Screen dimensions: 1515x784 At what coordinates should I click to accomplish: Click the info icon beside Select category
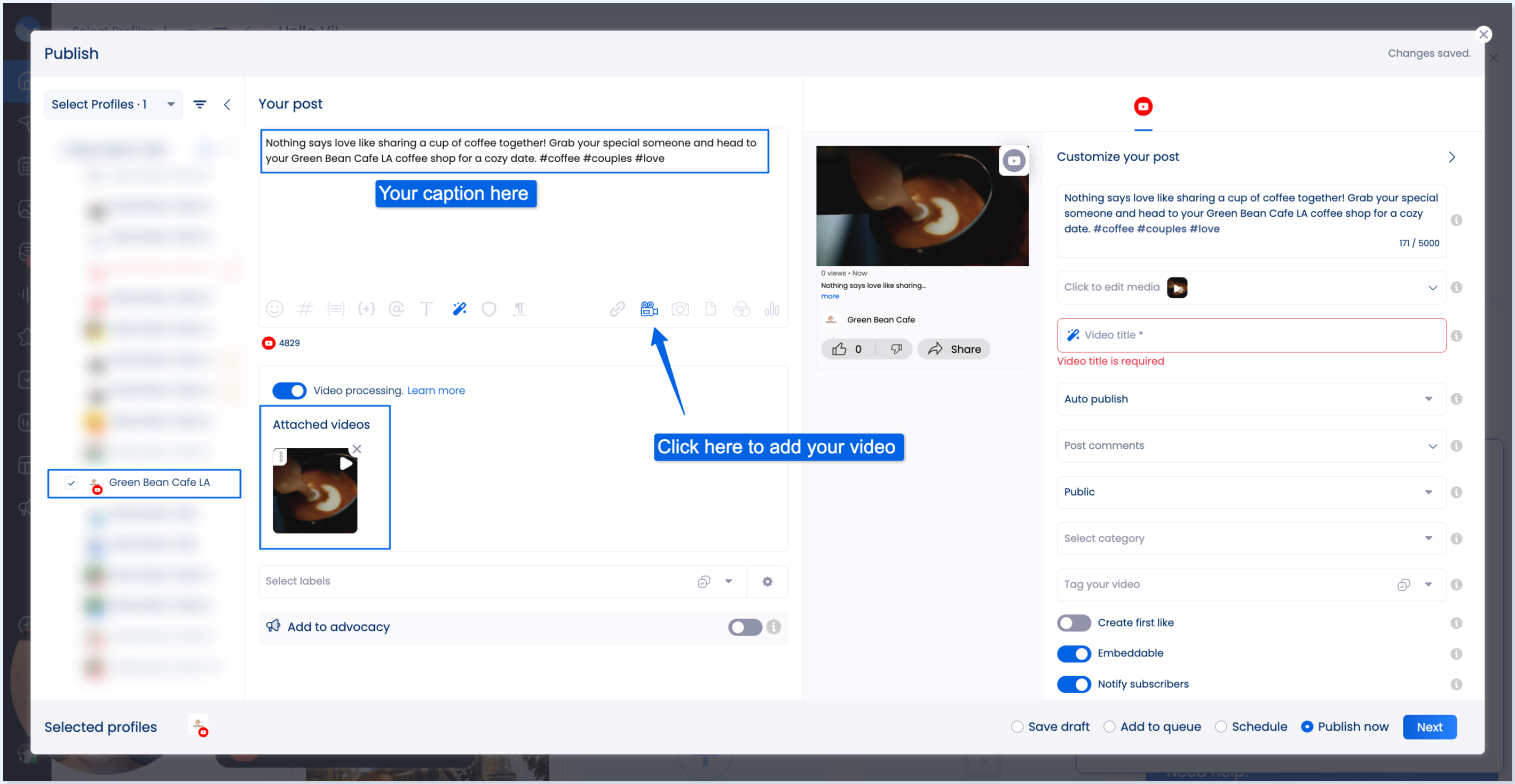(x=1456, y=538)
